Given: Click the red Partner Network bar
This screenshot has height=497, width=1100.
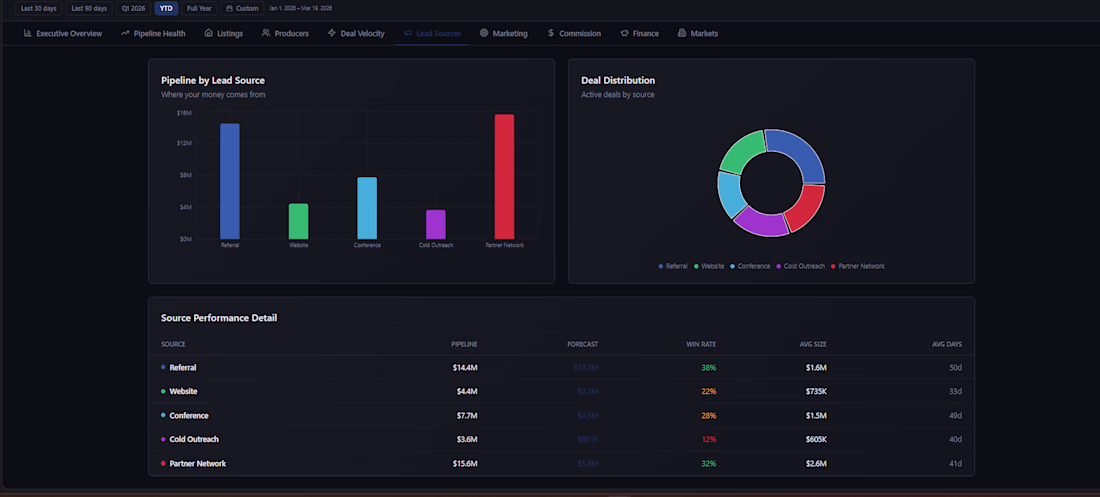Looking at the screenshot, I should coord(504,177).
